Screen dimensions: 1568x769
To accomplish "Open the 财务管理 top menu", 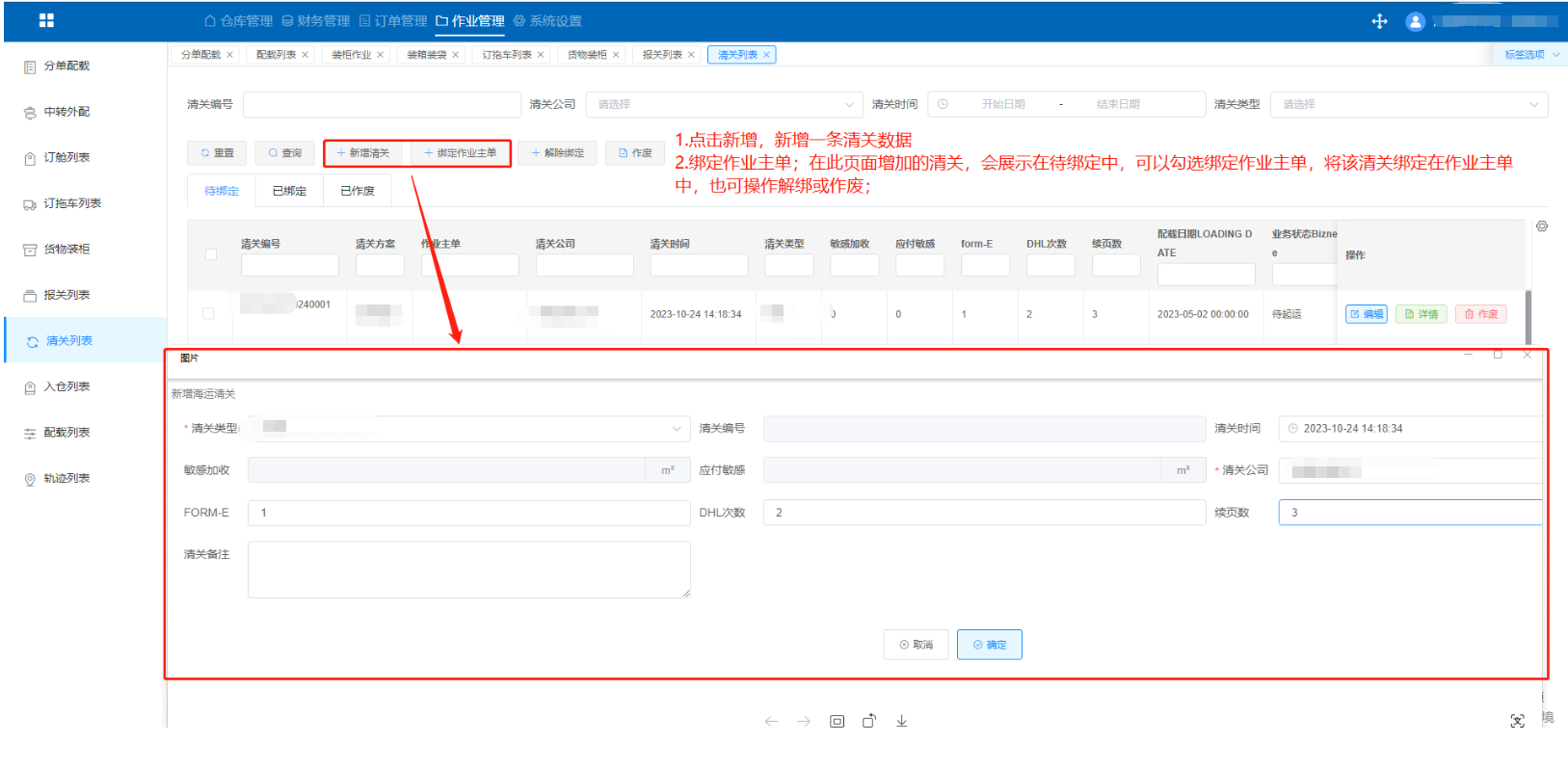I will pyautogui.click(x=315, y=21).
